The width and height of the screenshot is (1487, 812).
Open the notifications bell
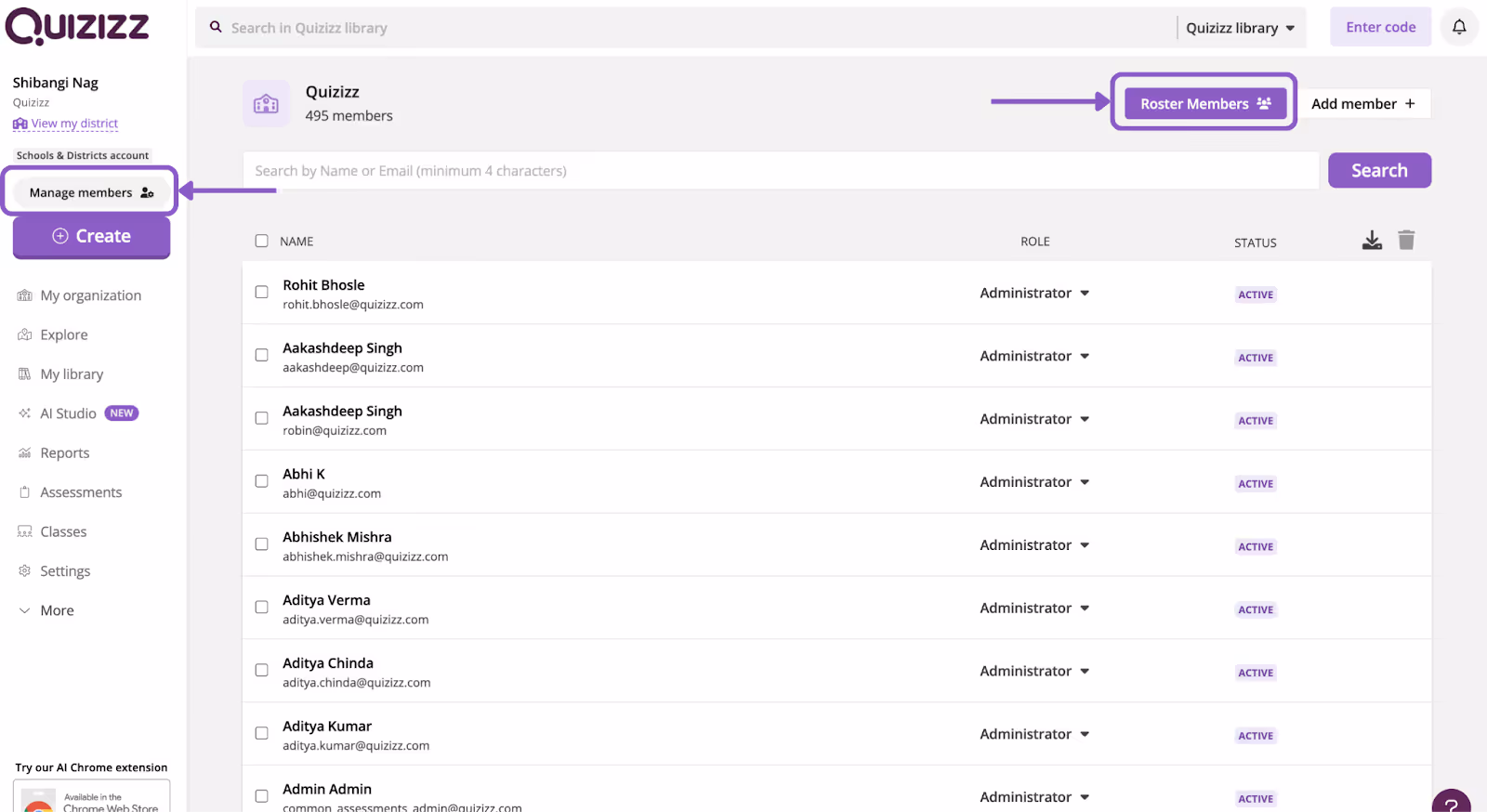point(1459,27)
